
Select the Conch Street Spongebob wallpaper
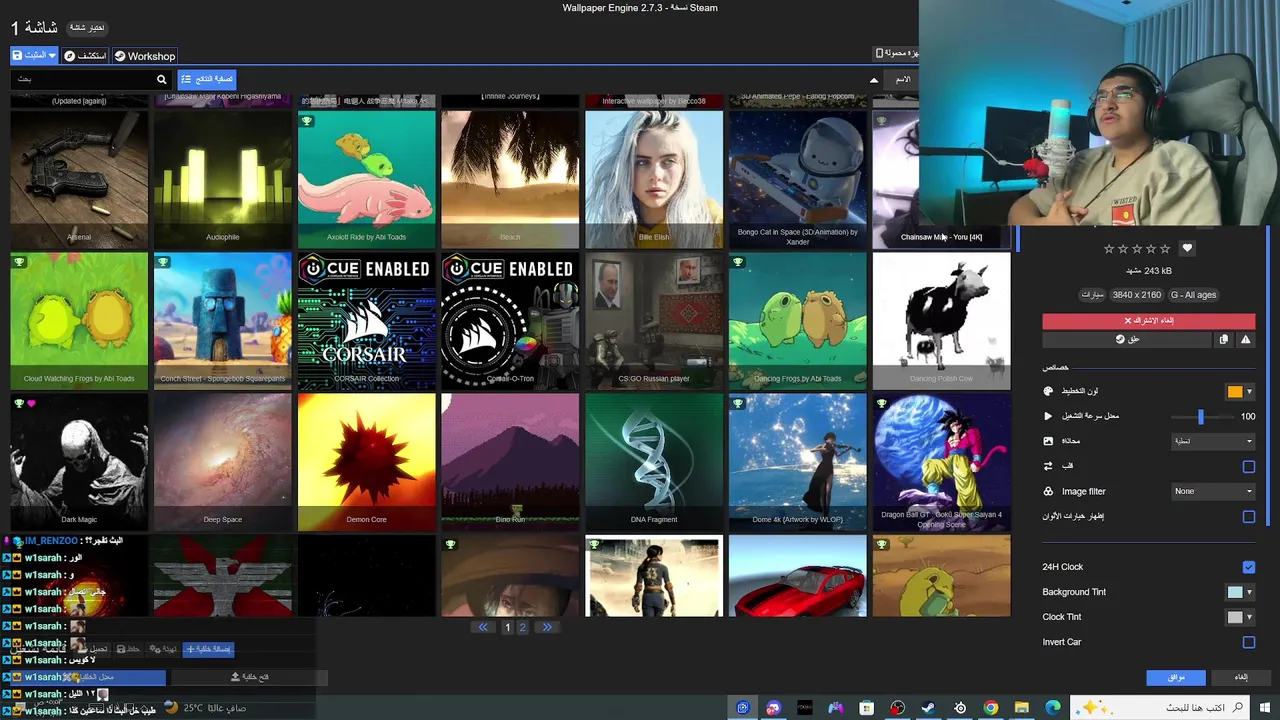click(x=222, y=320)
